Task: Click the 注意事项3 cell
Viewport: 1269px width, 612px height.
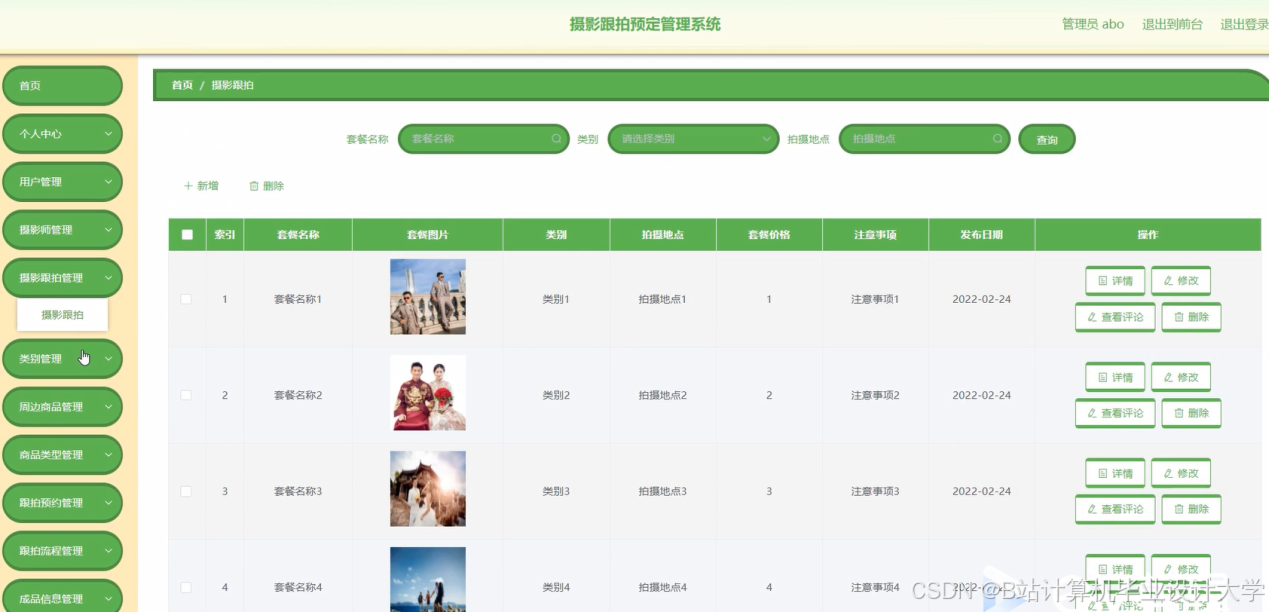Action: tap(875, 491)
